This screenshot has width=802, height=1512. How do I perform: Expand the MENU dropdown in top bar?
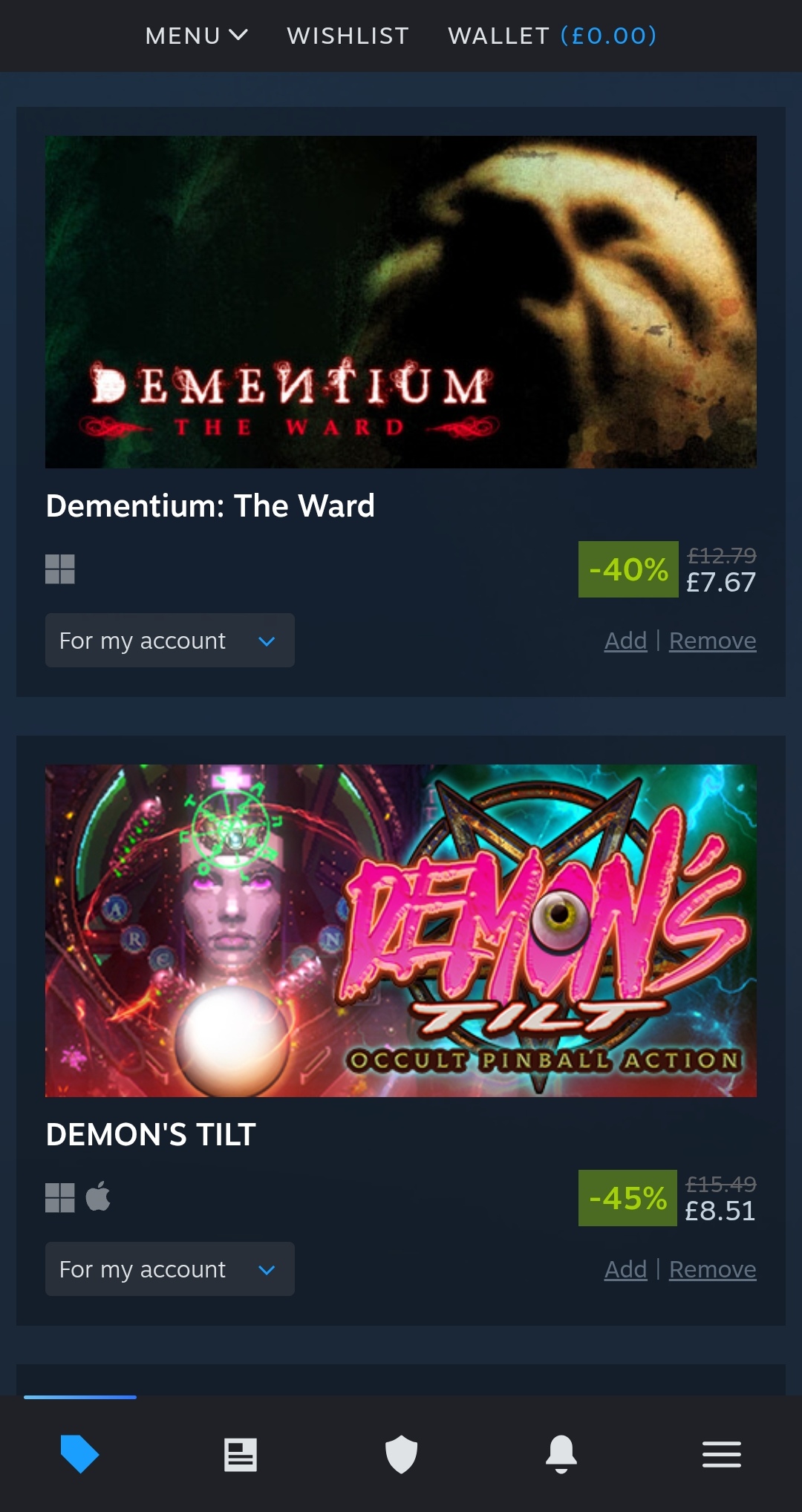coord(197,36)
